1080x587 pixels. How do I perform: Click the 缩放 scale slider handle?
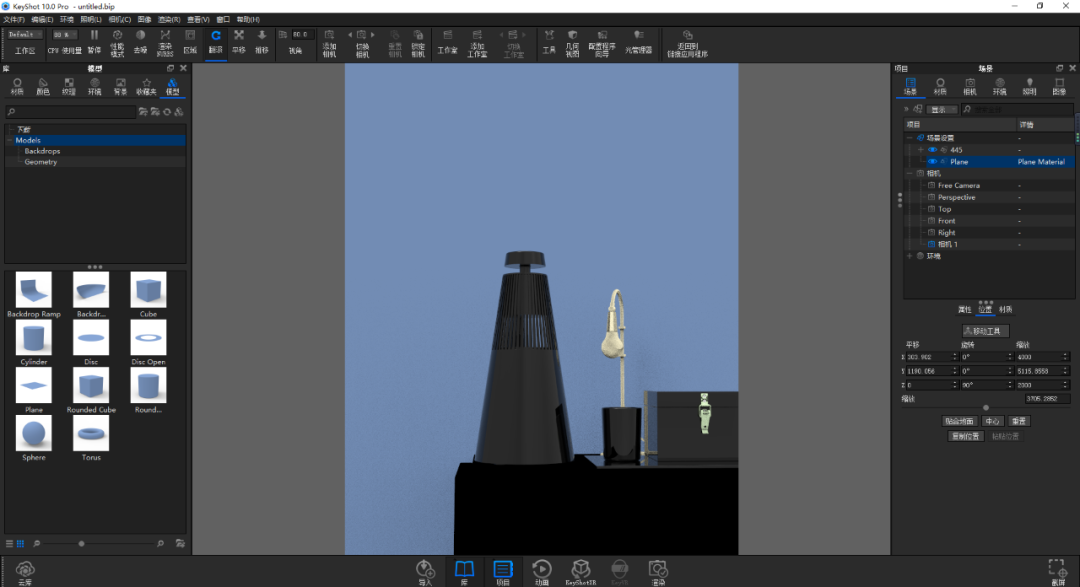click(986, 408)
